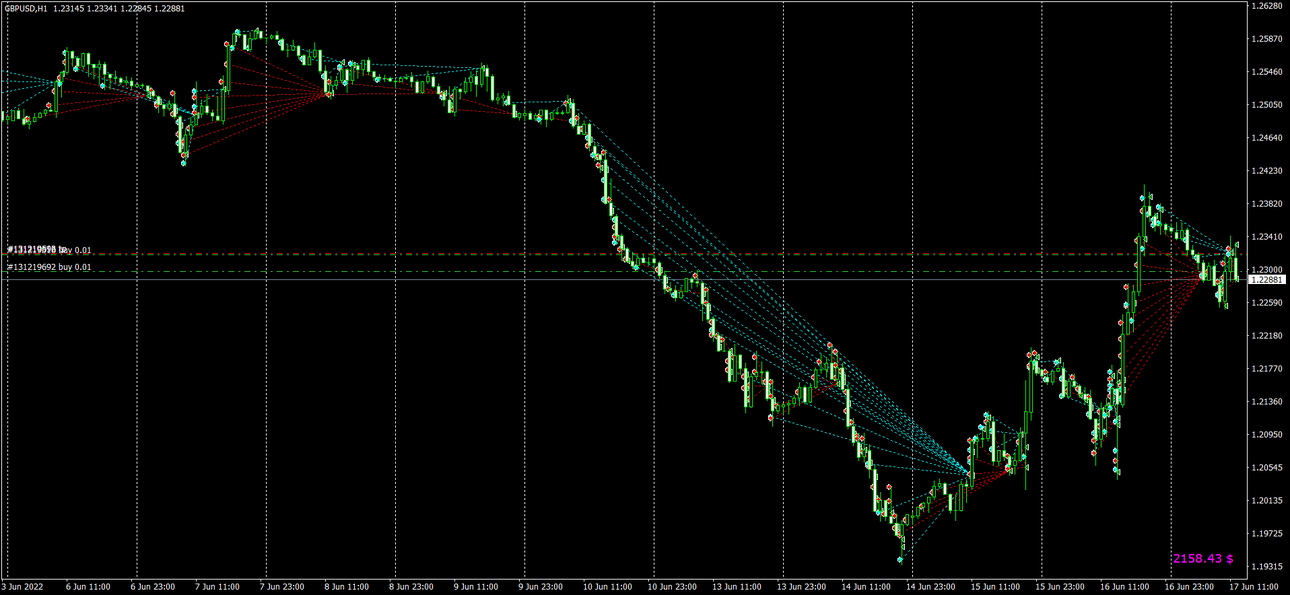Click price axis label 1.21770

(x=1267, y=369)
